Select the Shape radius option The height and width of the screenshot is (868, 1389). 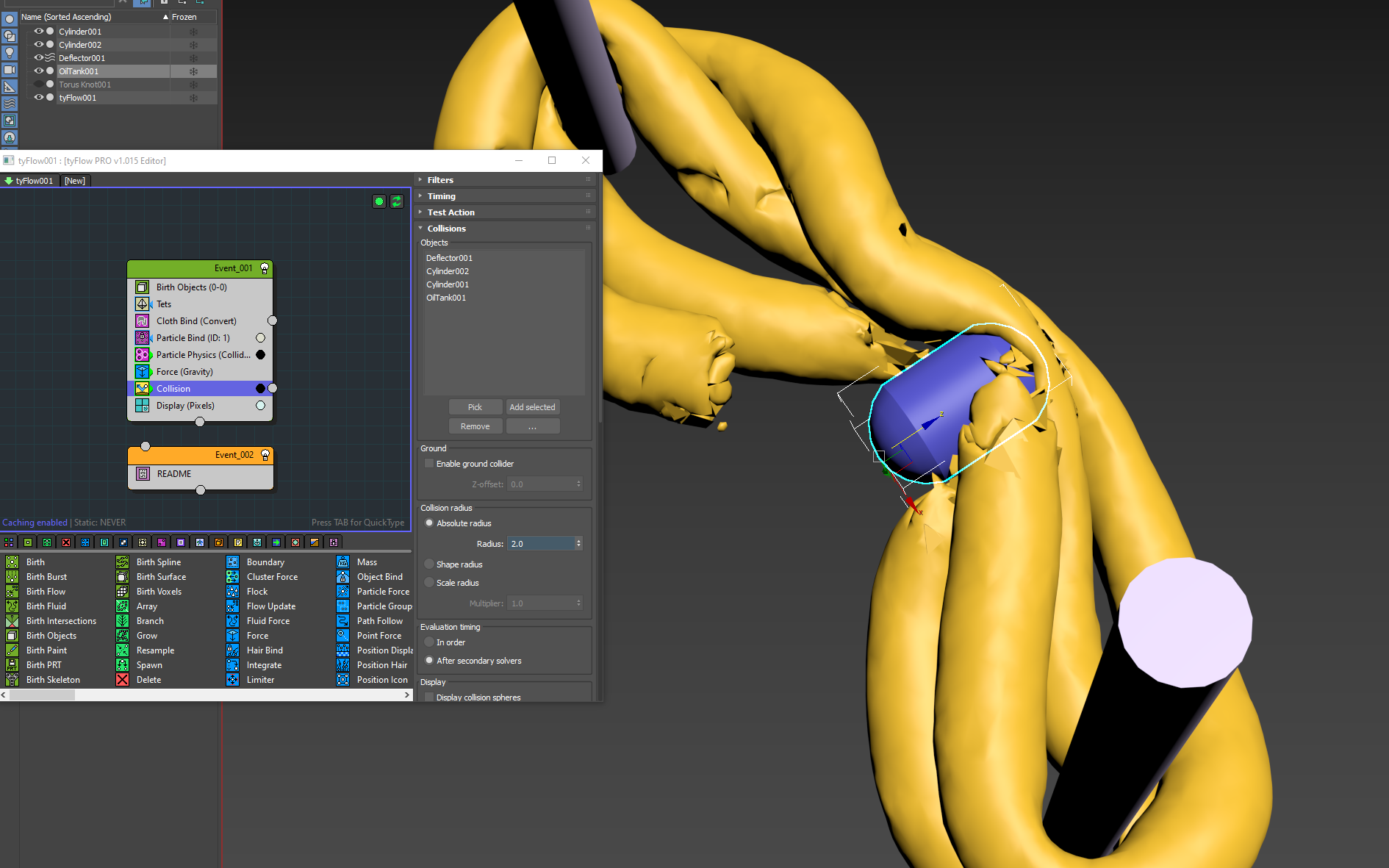pyautogui.click(x=429, y=564)
